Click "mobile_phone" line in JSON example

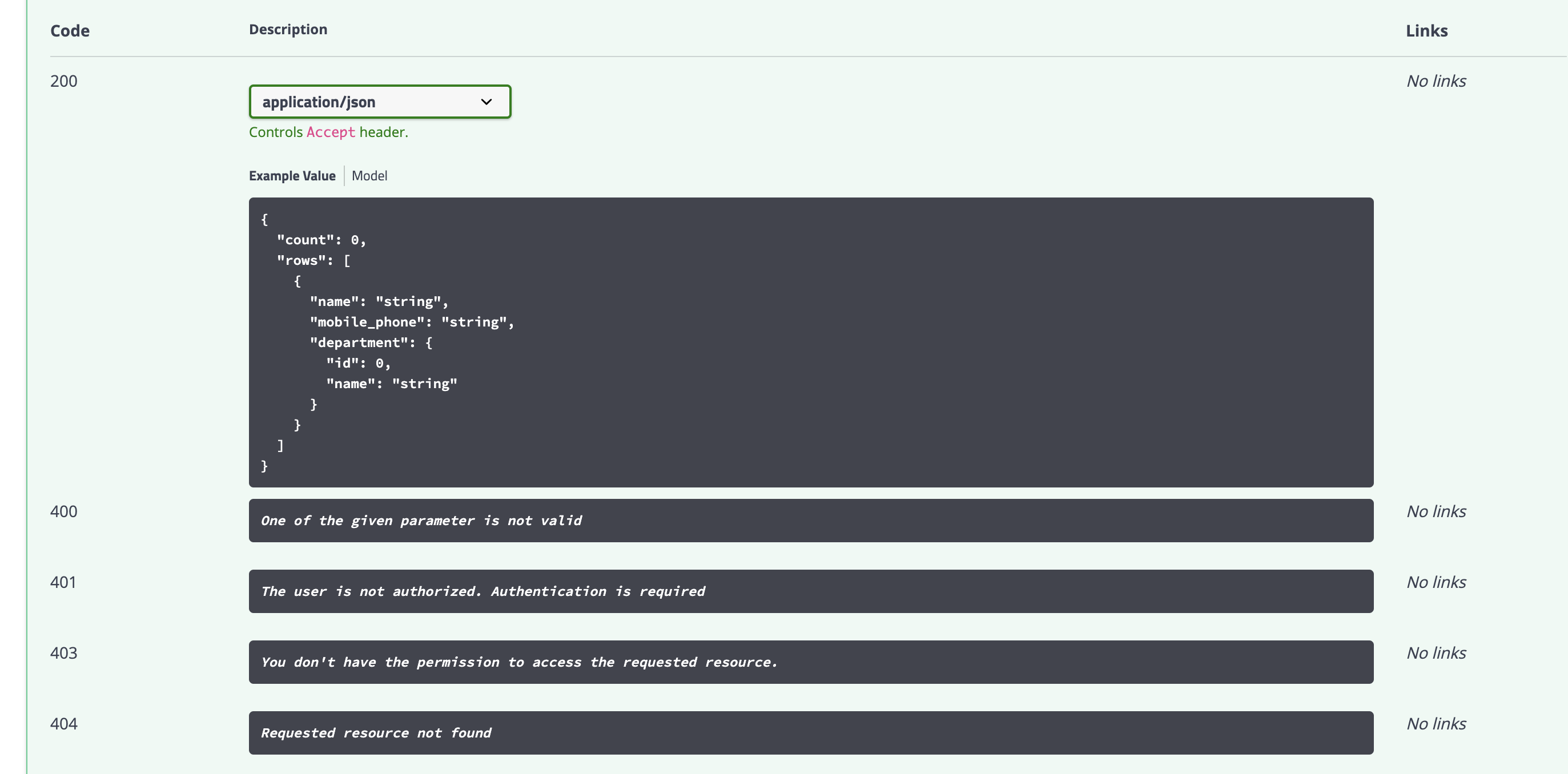[412, 322]
